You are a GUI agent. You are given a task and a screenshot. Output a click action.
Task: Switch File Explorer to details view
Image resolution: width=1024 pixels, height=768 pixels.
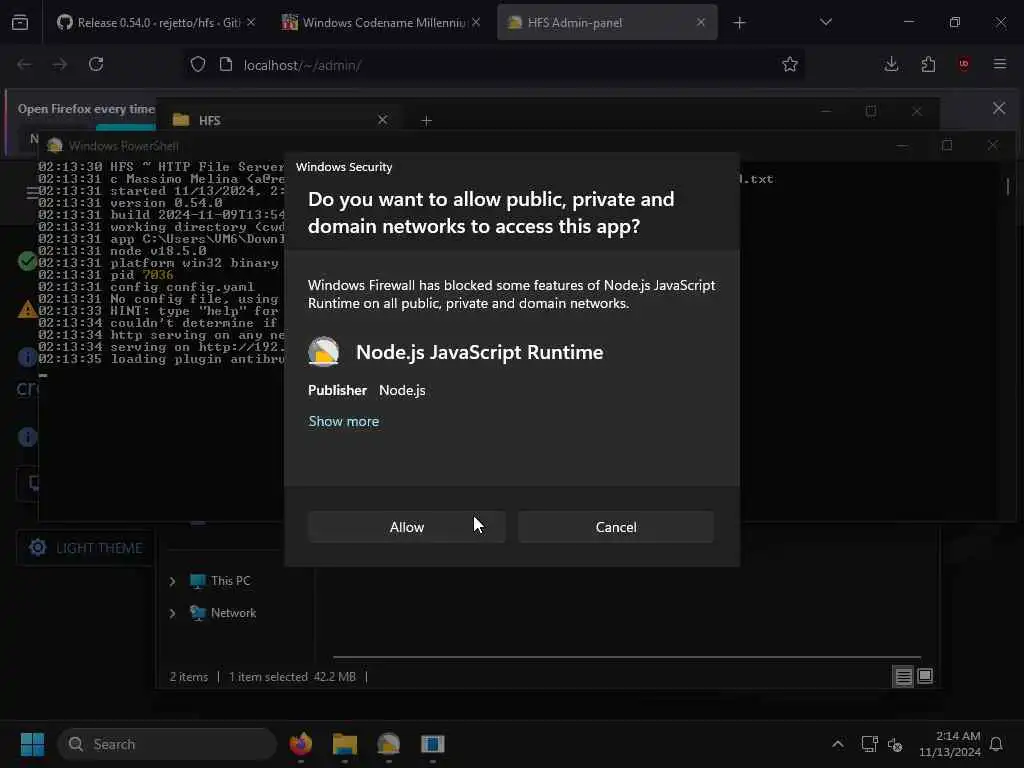(903, 677)
